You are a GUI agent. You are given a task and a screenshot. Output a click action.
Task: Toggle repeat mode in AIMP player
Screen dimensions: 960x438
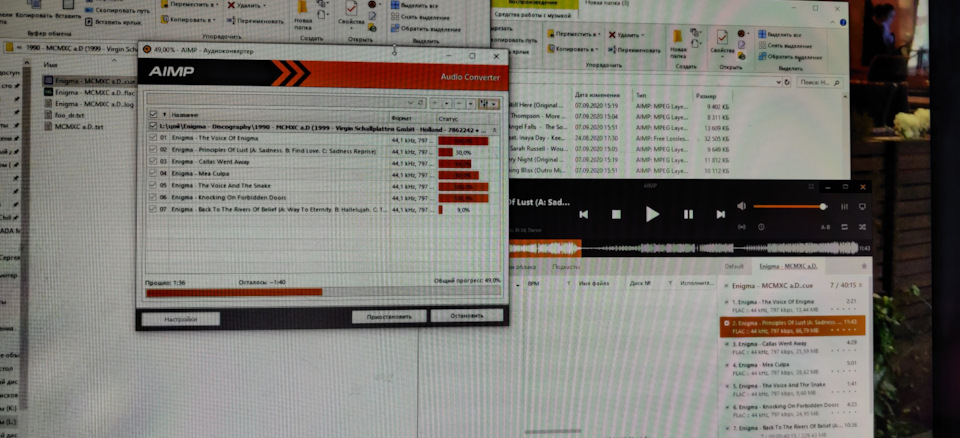844,227
